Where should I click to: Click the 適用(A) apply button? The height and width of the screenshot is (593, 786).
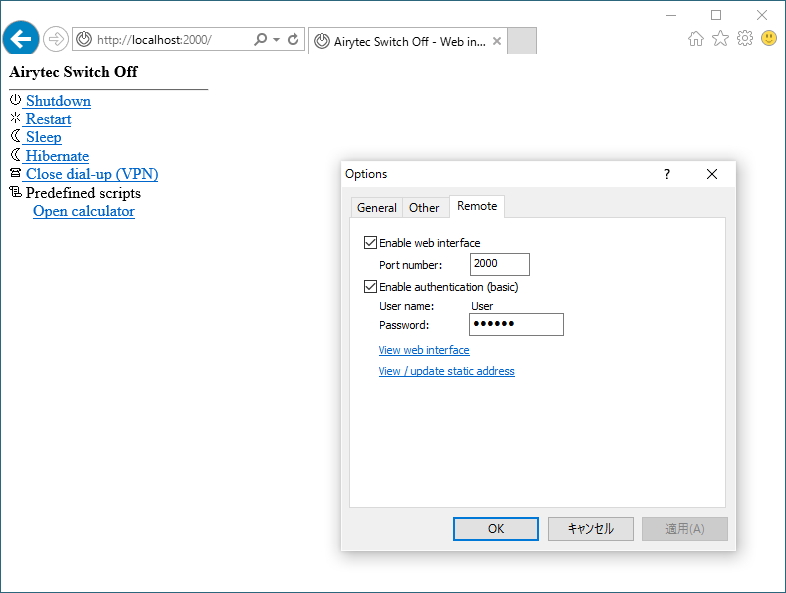click(685, 529)
